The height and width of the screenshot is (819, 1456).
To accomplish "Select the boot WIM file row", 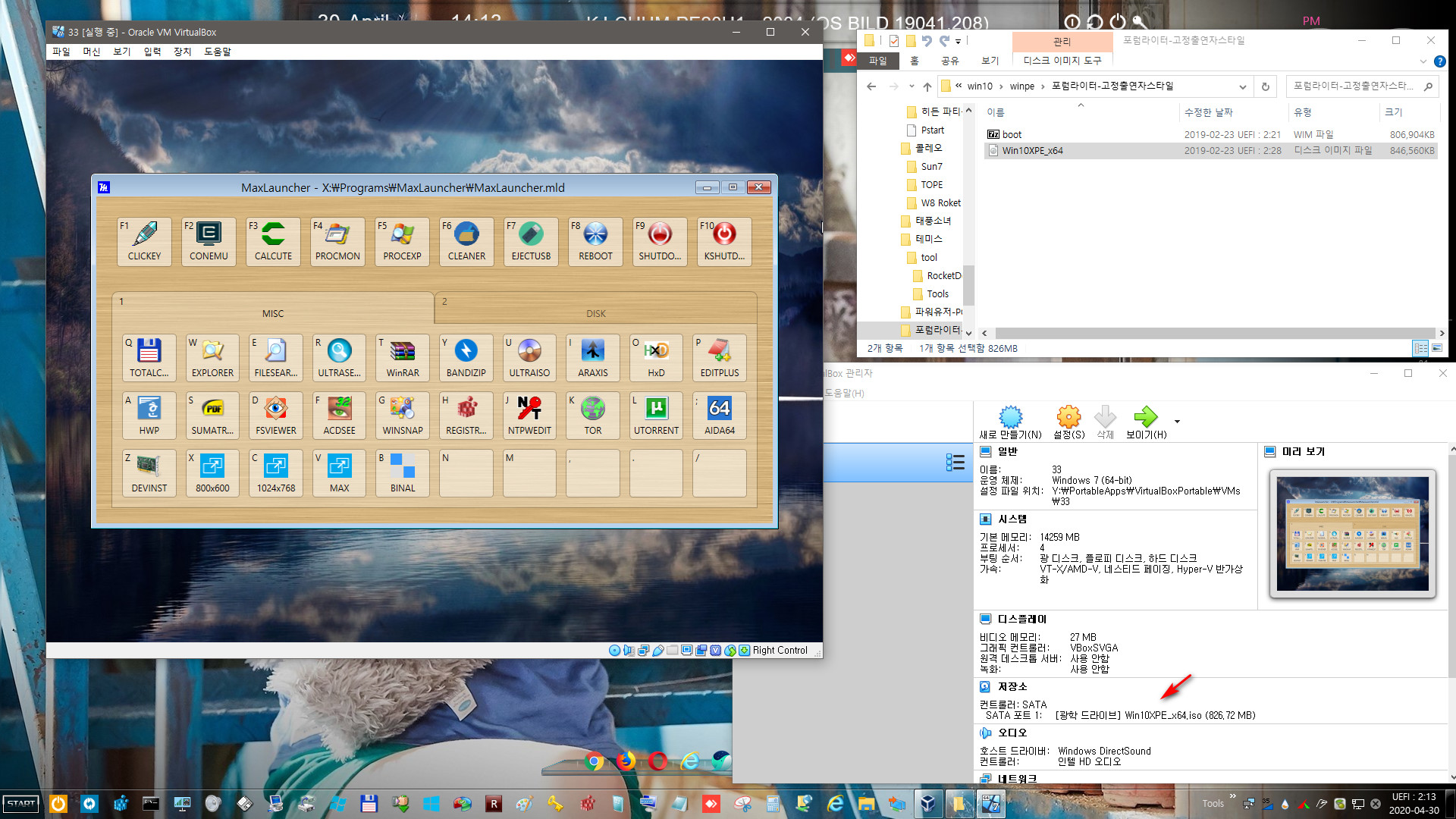I will pos(1210,134).
